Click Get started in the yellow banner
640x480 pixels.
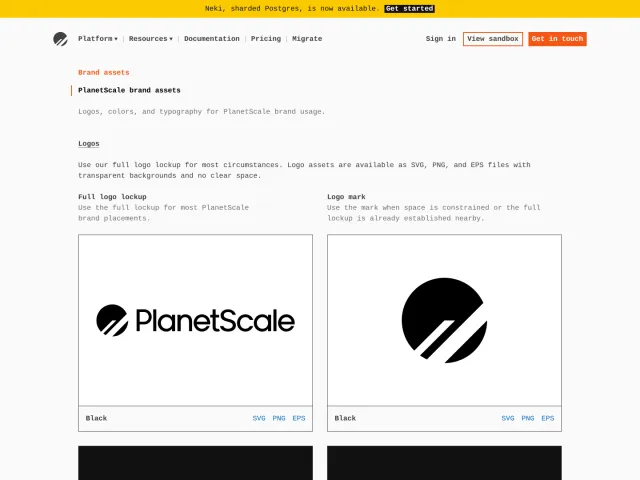[x=409, y=9]
